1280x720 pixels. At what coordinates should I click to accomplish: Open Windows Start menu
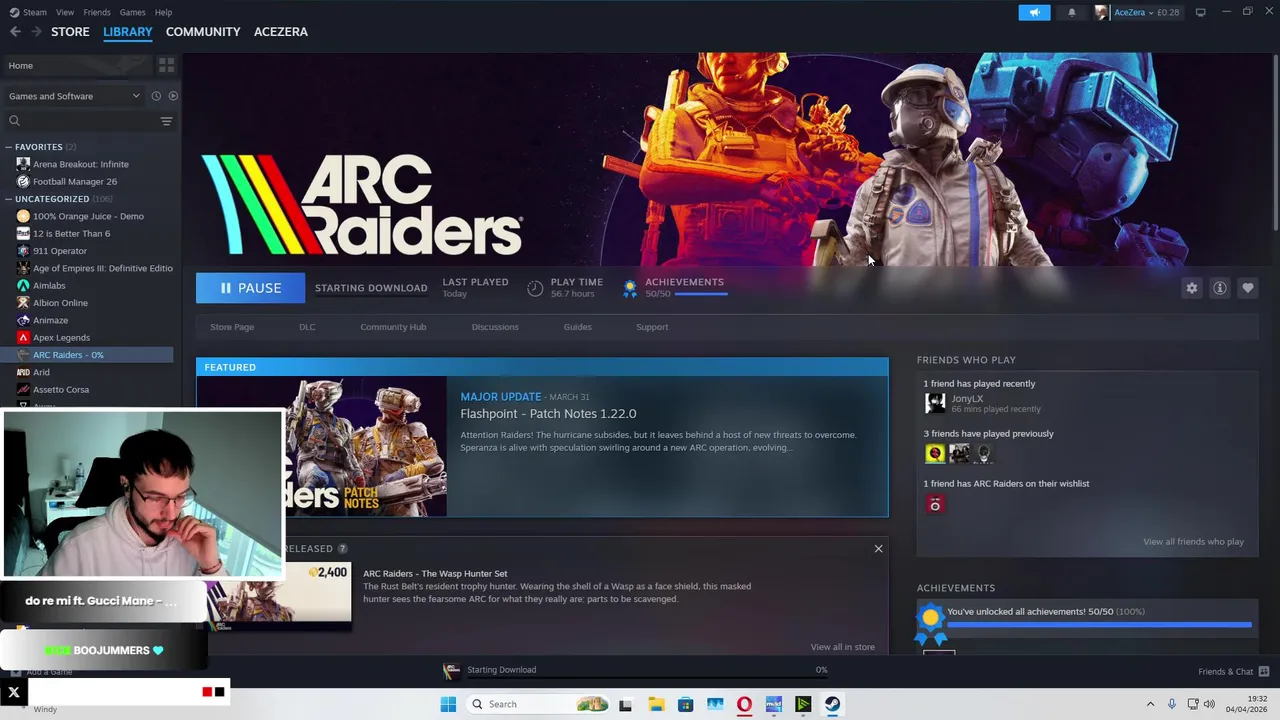coord(448,704)
